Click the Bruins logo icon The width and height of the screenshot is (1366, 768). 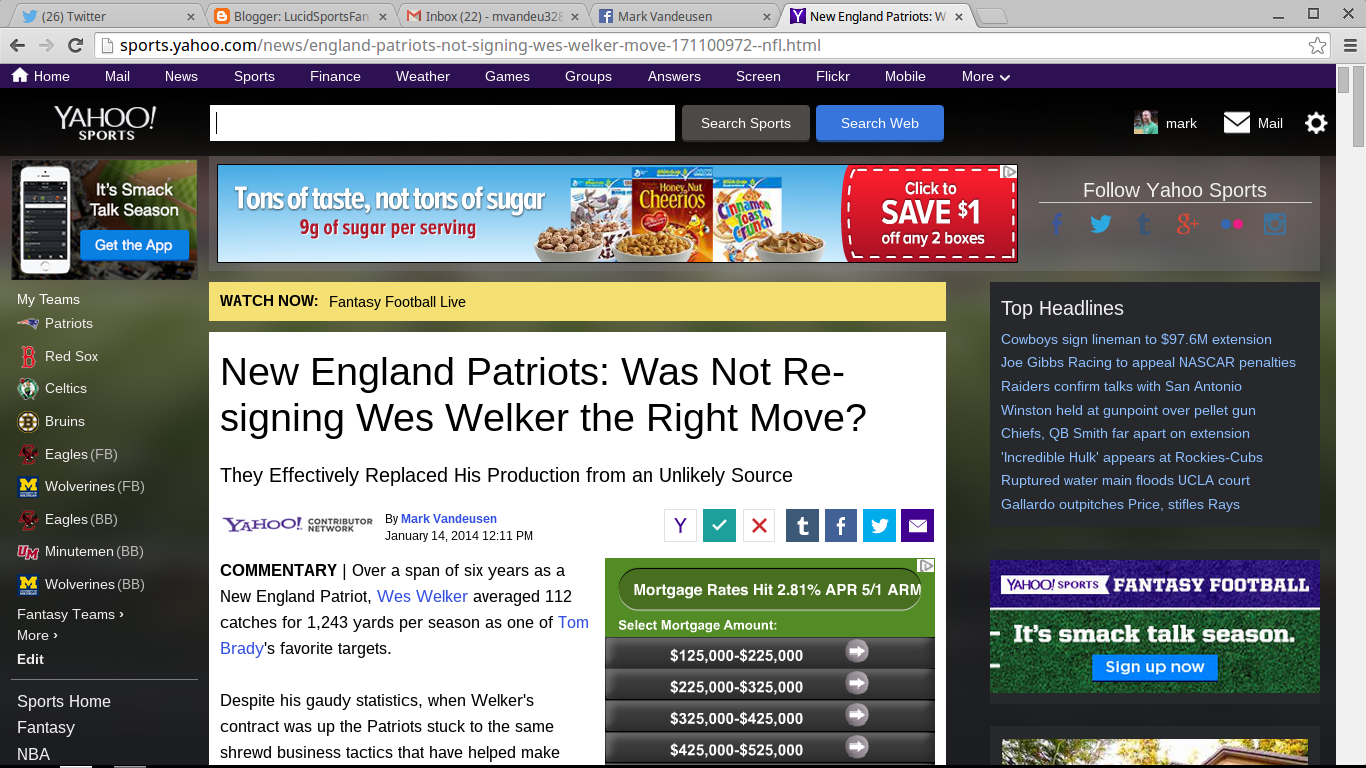click(28, 421)
